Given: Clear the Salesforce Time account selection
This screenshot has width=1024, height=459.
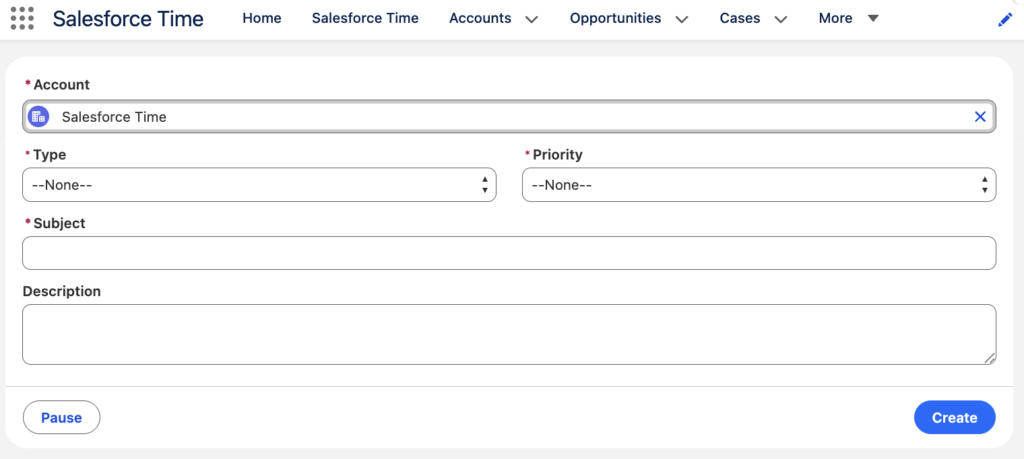Looking at the screenshot, I should coord(980,117).
